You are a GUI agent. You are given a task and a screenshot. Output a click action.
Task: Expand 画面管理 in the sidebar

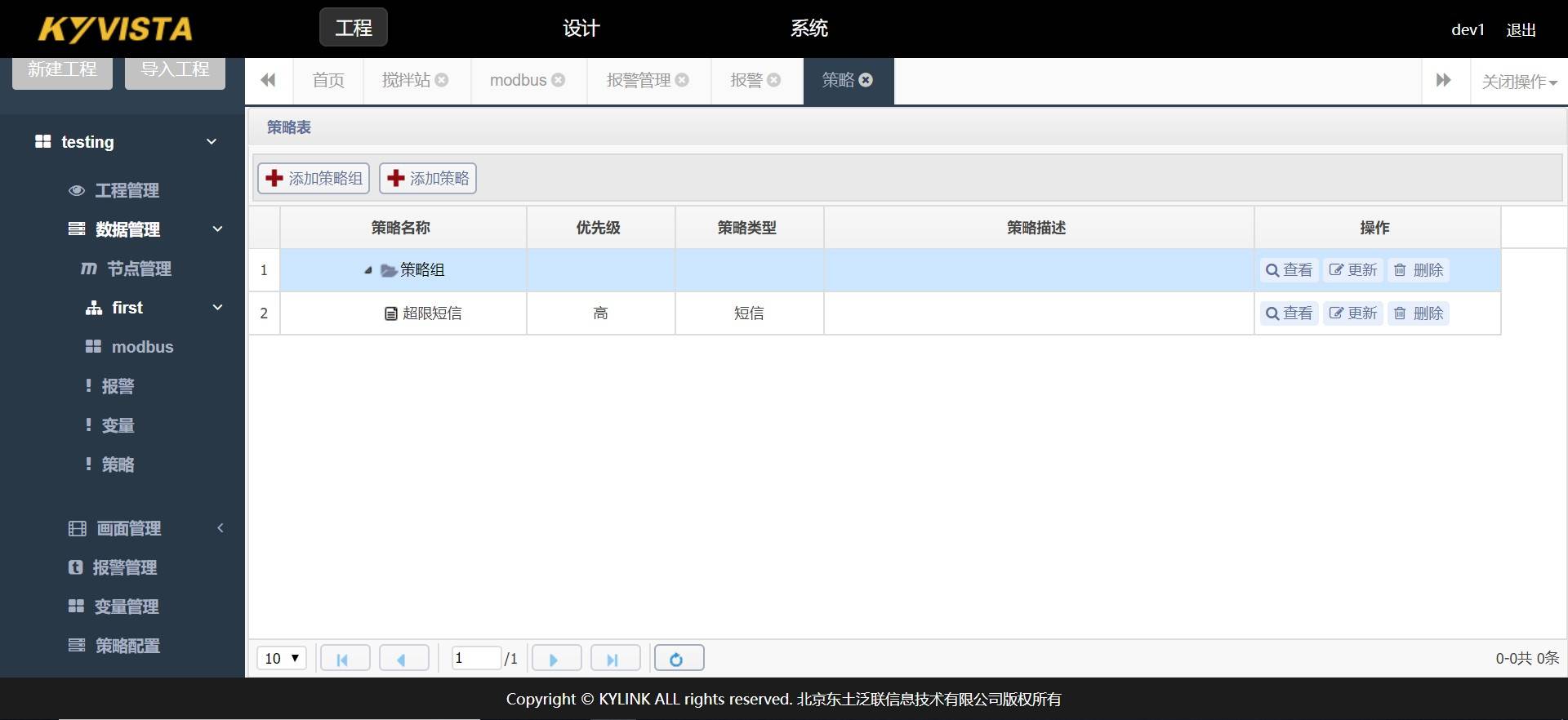click(x=220, y=528)
